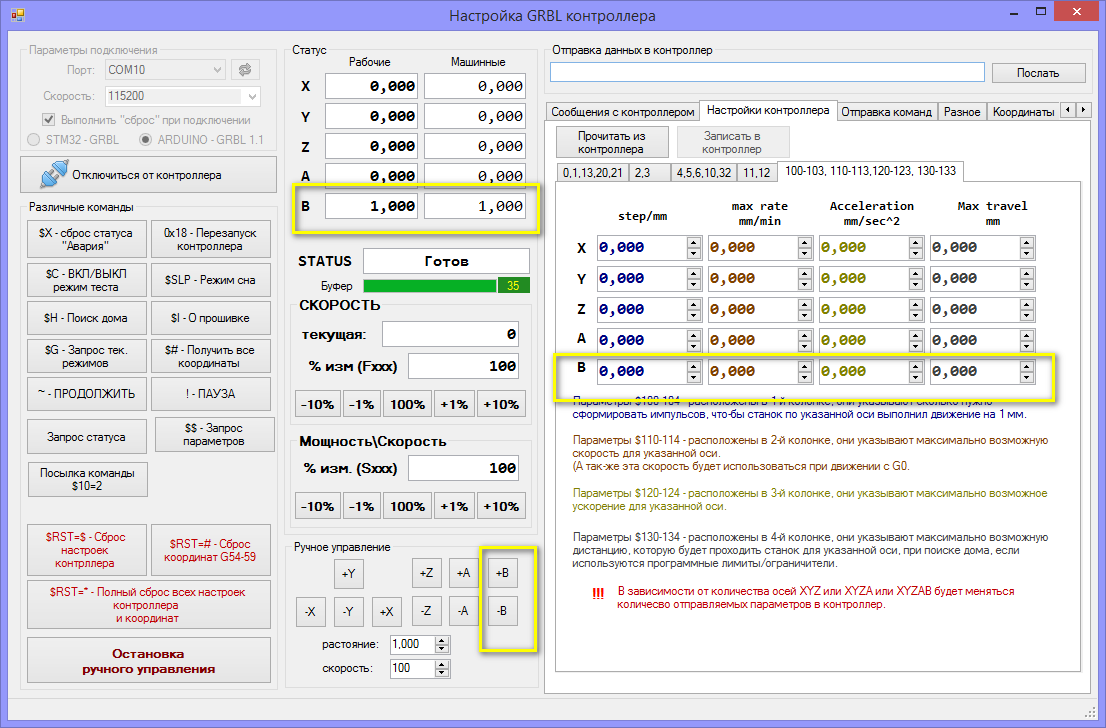Image resolution: width=1106 pixels, height=728 pixels.
Task: Click the Послать send button
Action: [x=1038, y=73]
